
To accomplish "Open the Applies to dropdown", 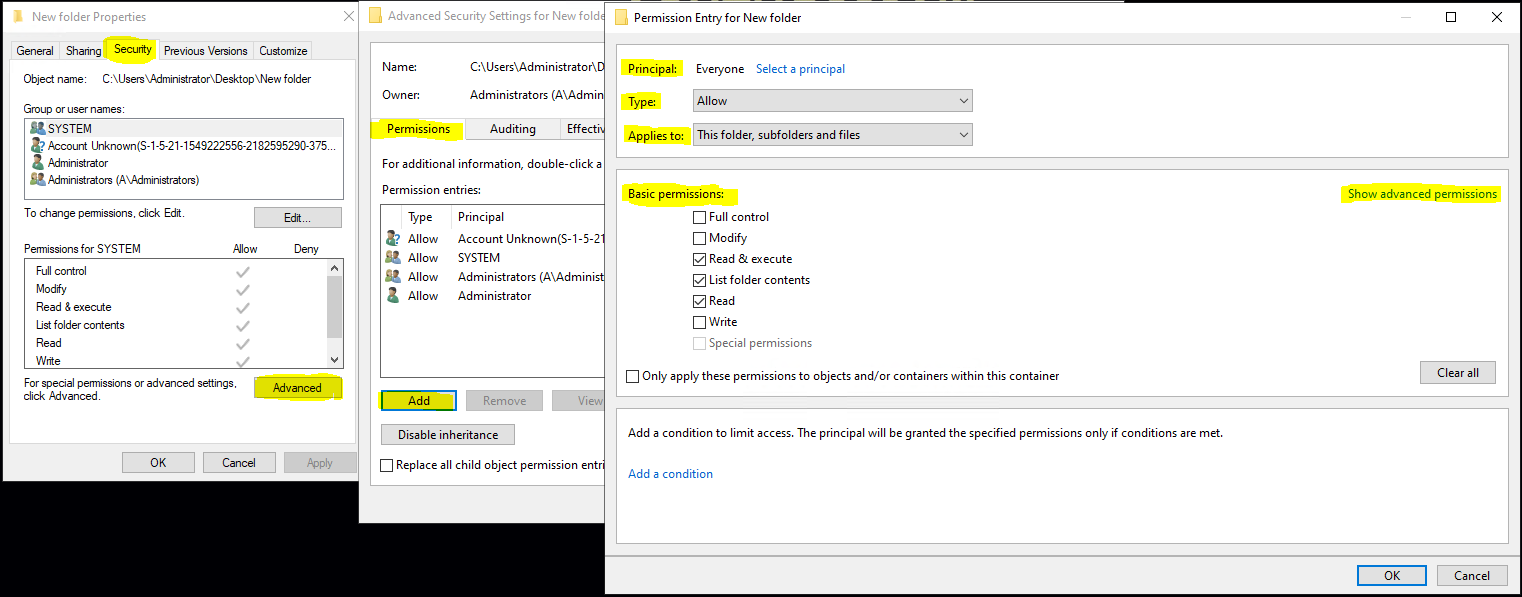I will click(x=832, y=134).
